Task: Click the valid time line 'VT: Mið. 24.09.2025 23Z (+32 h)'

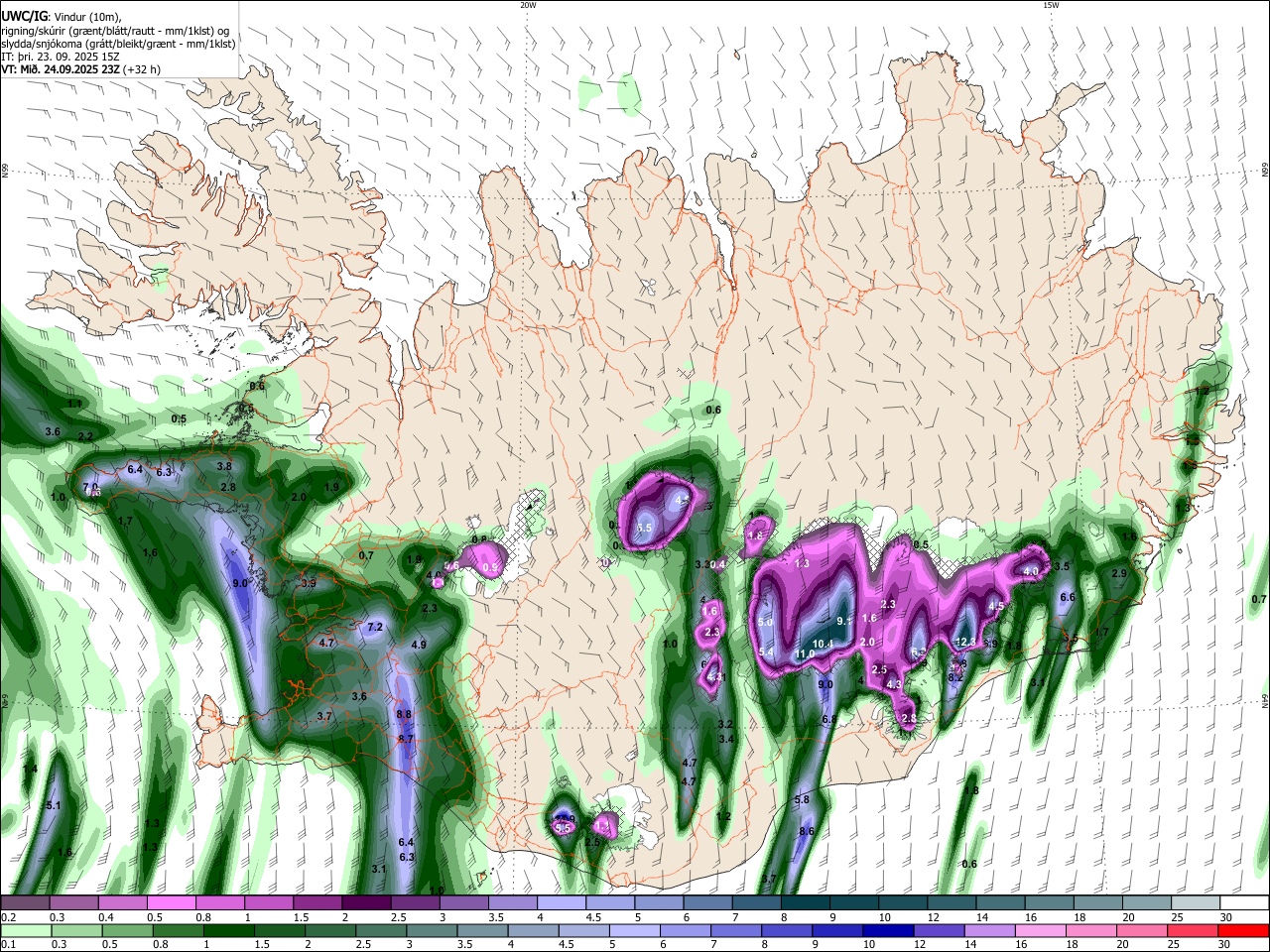Action: 80,69
